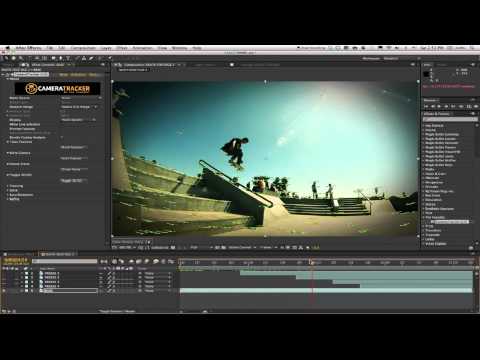The height and width of the screenshot is (360, 480).
Task: Toggle visibility eye of bottom timeline layer
Action: click(x=4, y=291)
